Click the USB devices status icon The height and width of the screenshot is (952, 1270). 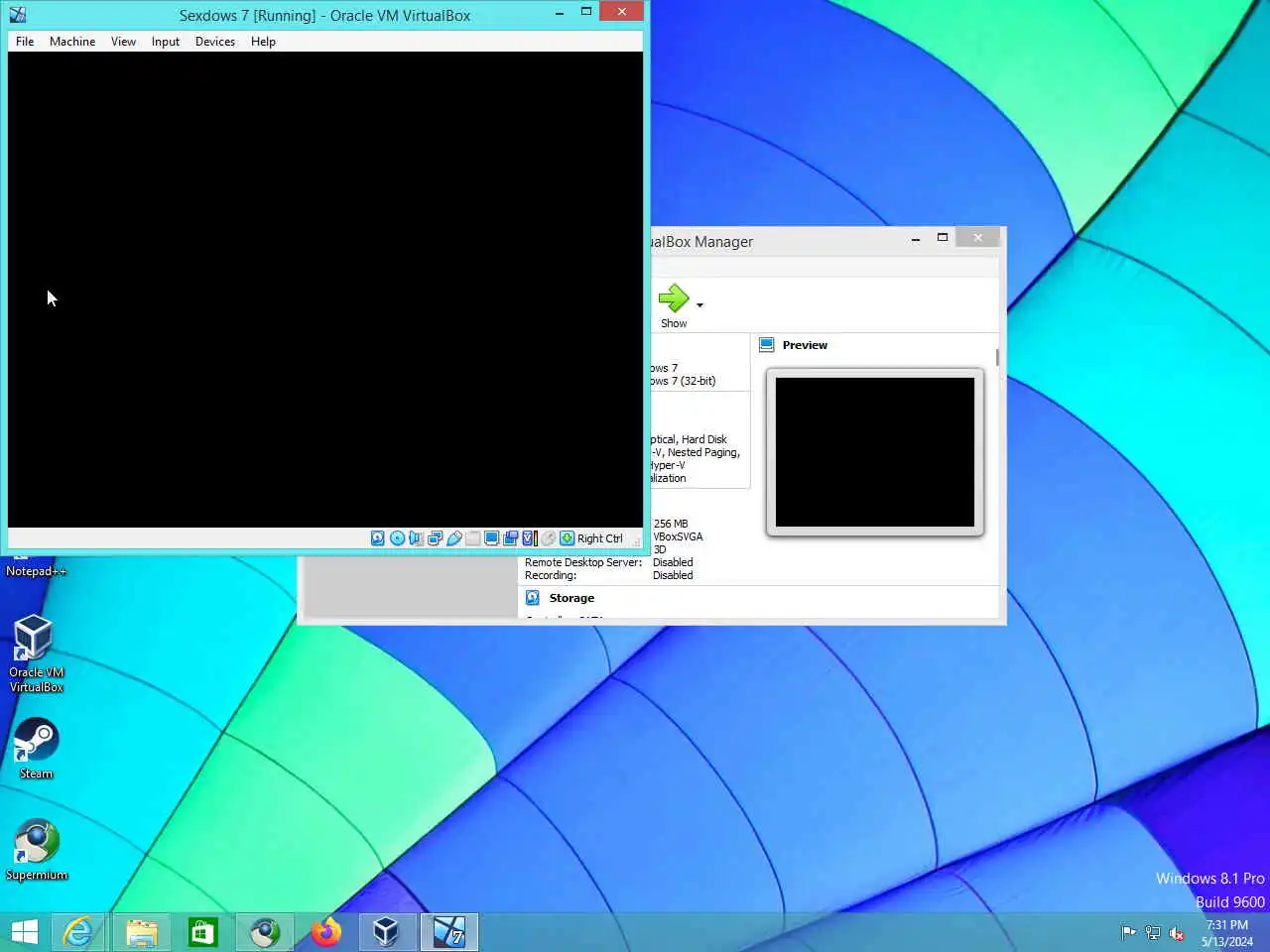(x=453, y=538)
